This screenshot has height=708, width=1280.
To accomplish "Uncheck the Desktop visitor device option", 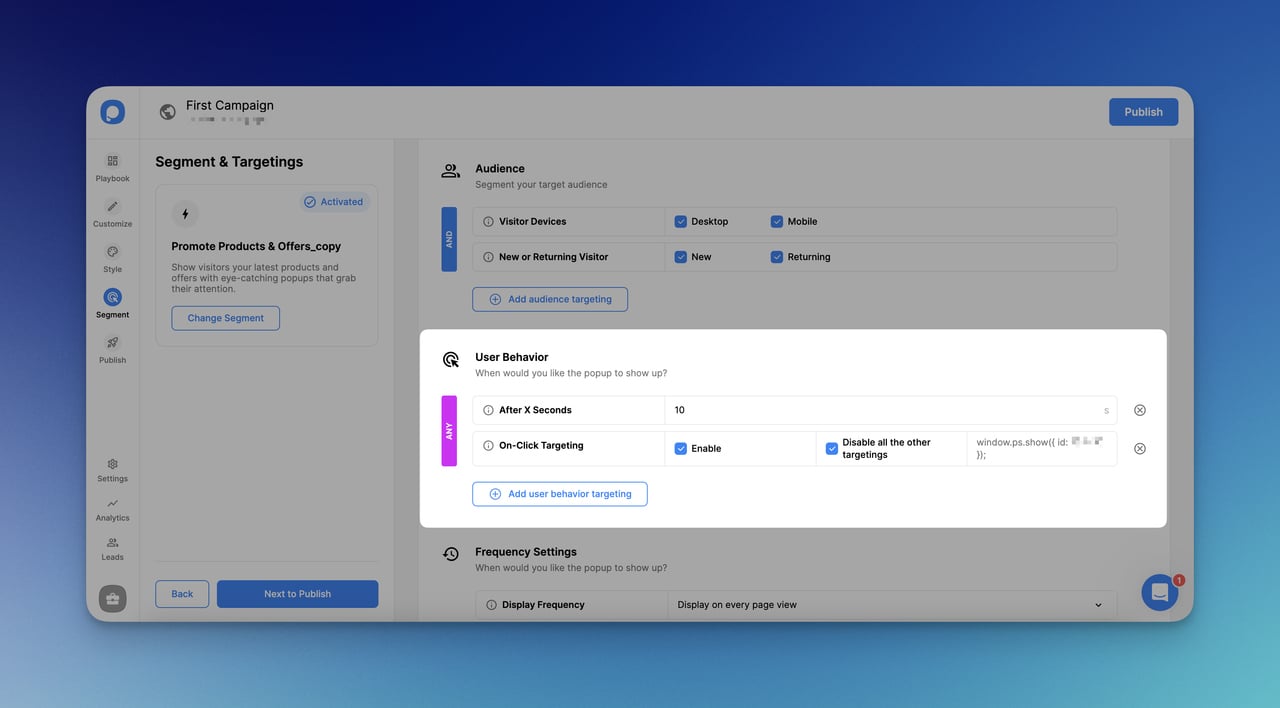I will pos(680,221).
